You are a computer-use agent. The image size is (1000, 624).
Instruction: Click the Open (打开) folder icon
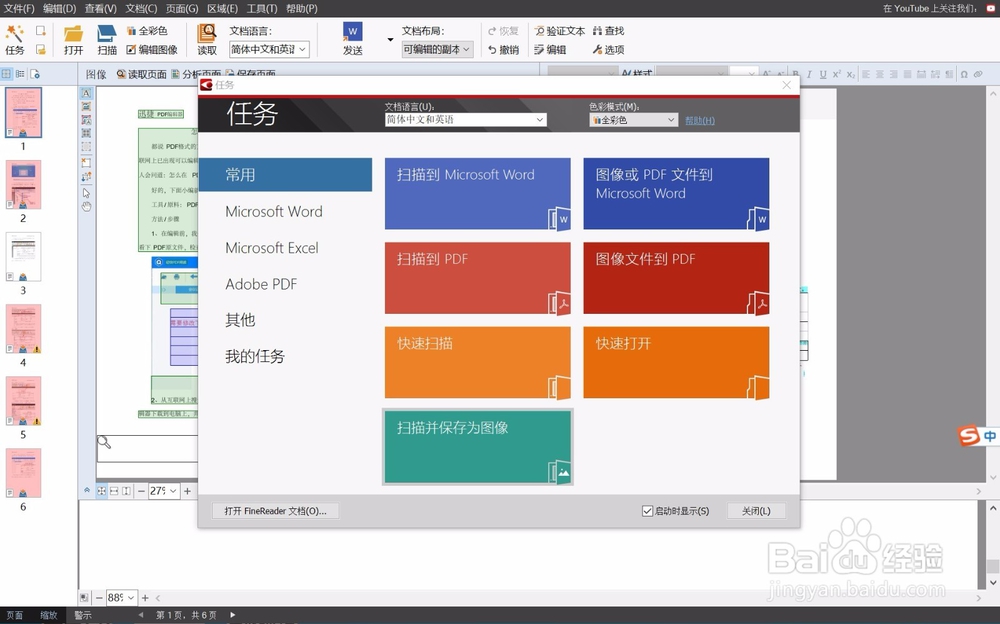[72, 40]
